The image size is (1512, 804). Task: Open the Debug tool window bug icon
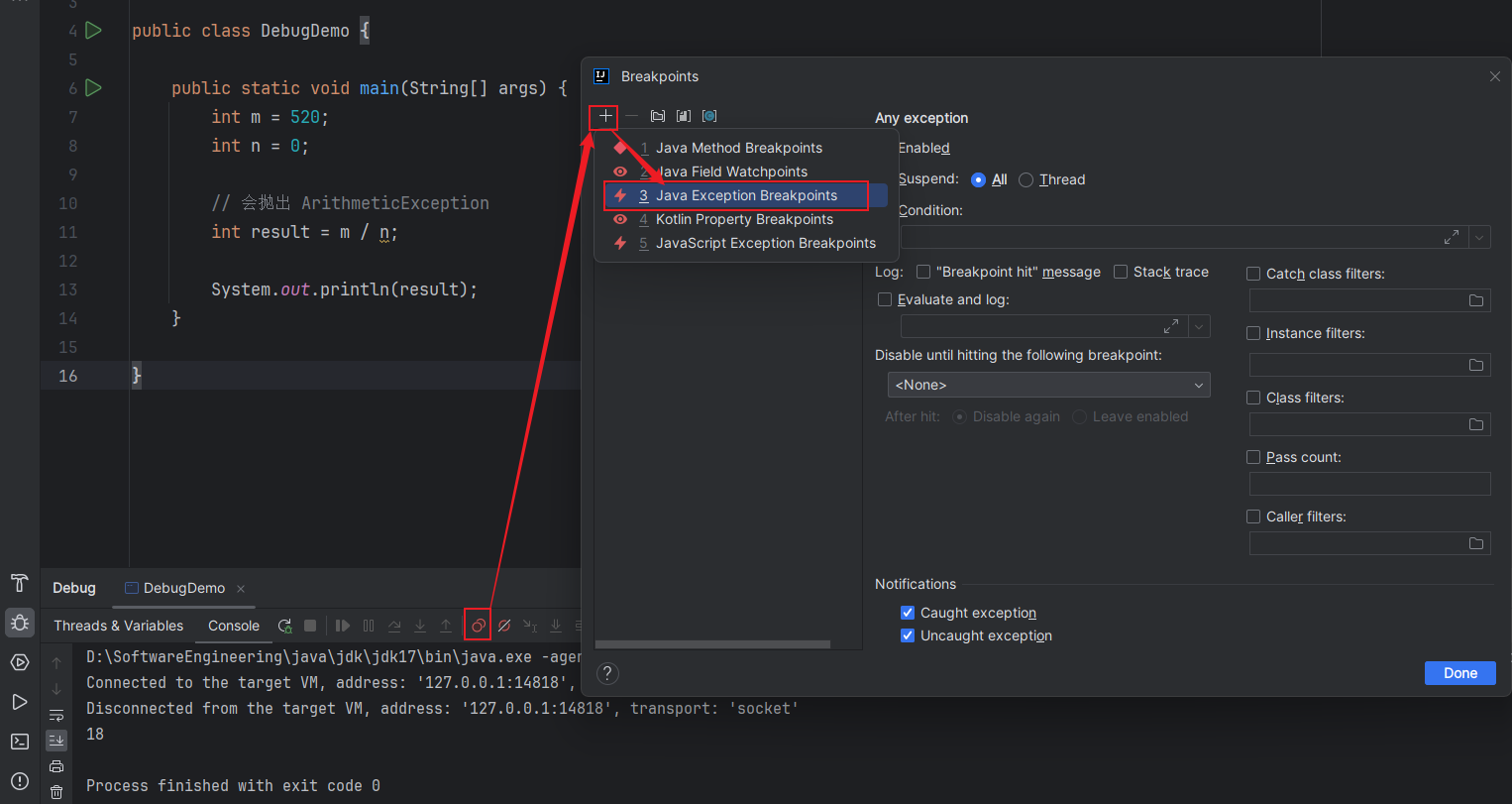click(20, 623)
